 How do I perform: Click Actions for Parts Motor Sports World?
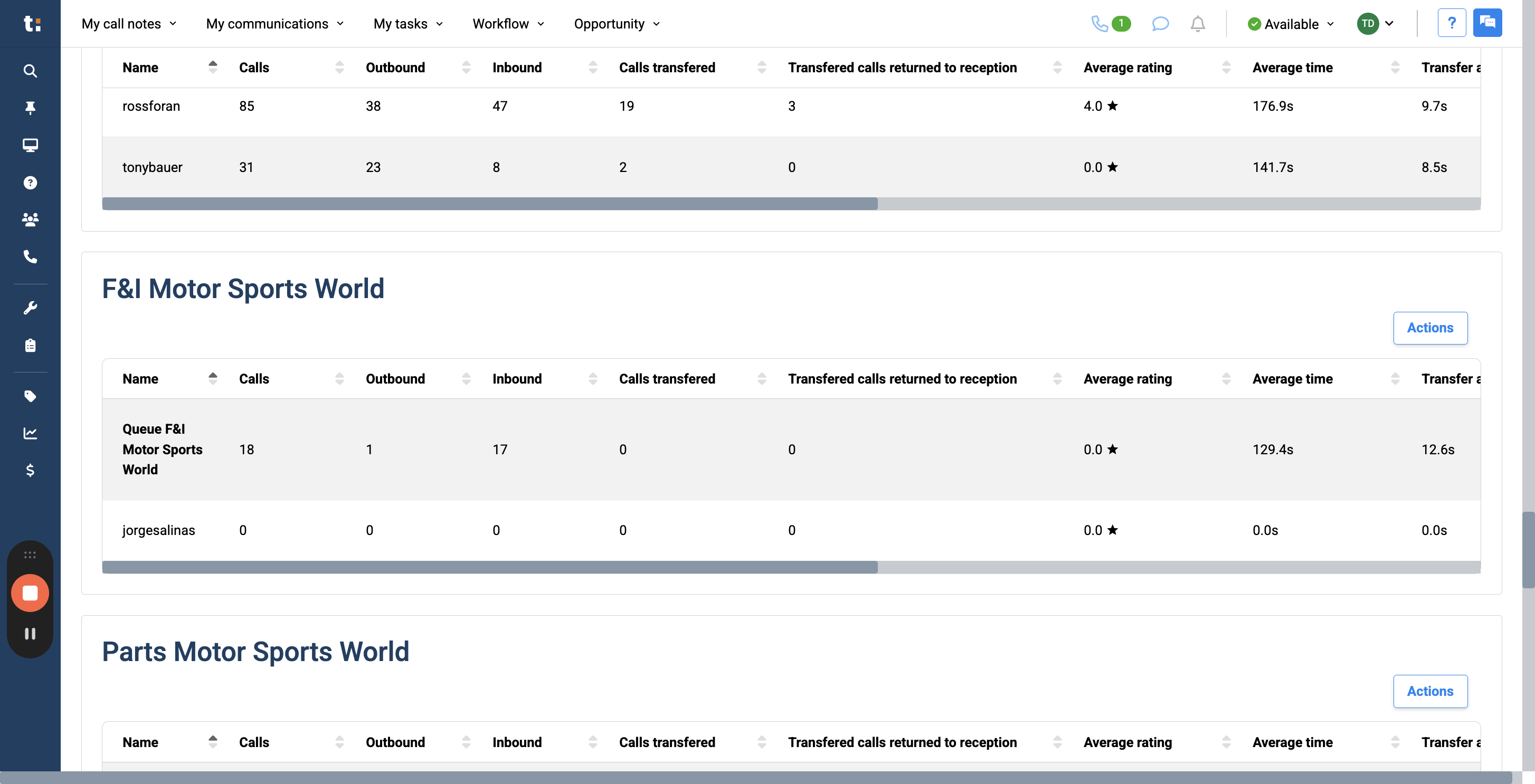[1430, 691]
